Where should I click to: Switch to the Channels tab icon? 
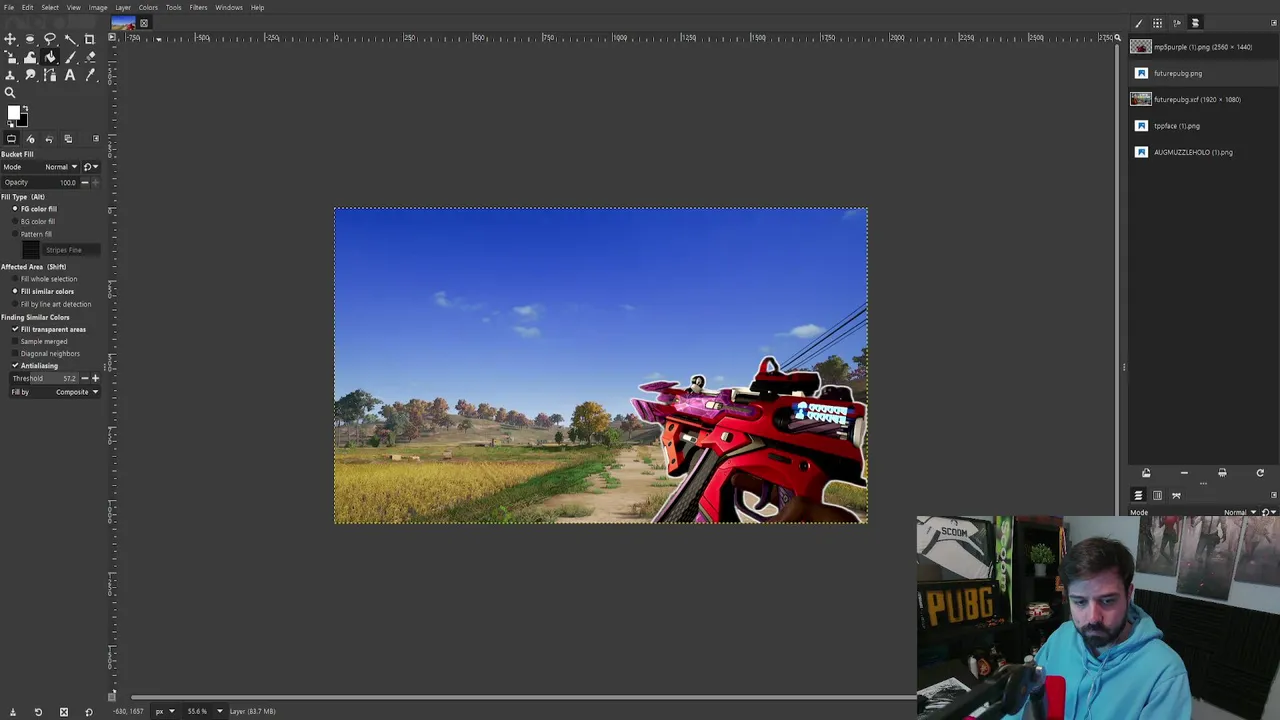point(1157,495)
